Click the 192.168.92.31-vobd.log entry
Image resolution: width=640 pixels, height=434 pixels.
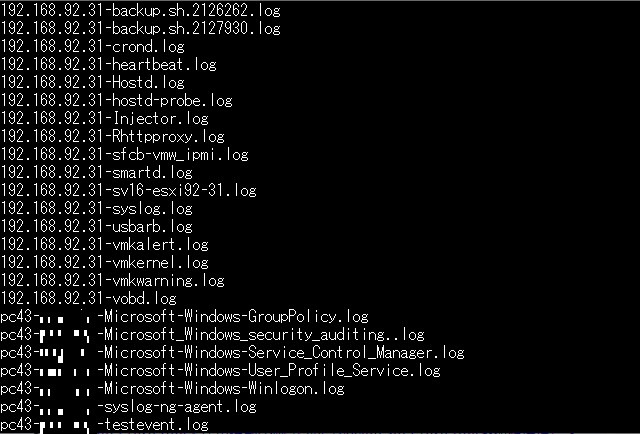pyautogui.click(x=88, y=298)
